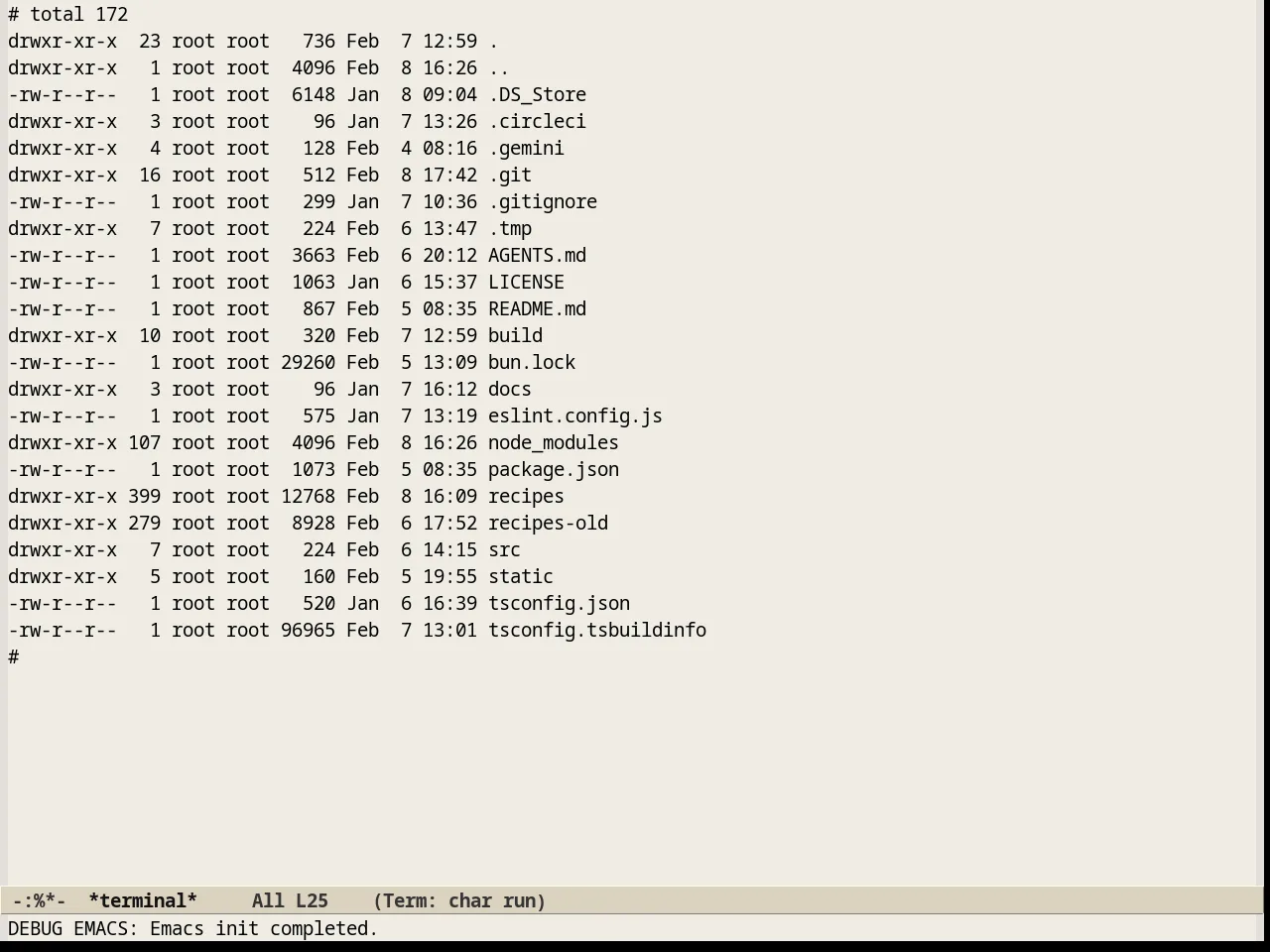Click the bun.lock file name

(532, 363)
